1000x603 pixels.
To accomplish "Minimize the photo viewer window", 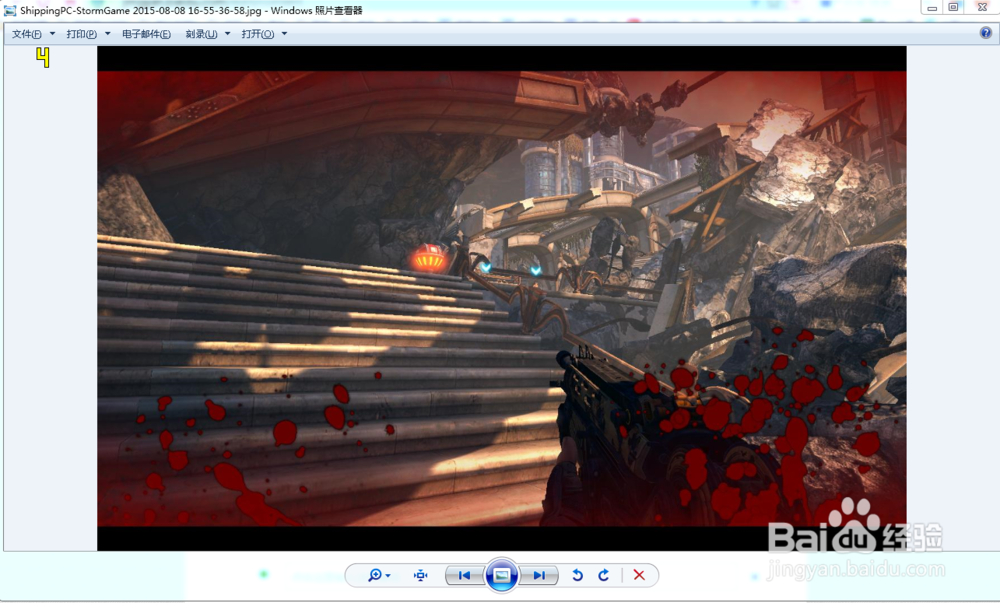I will 932,7.
